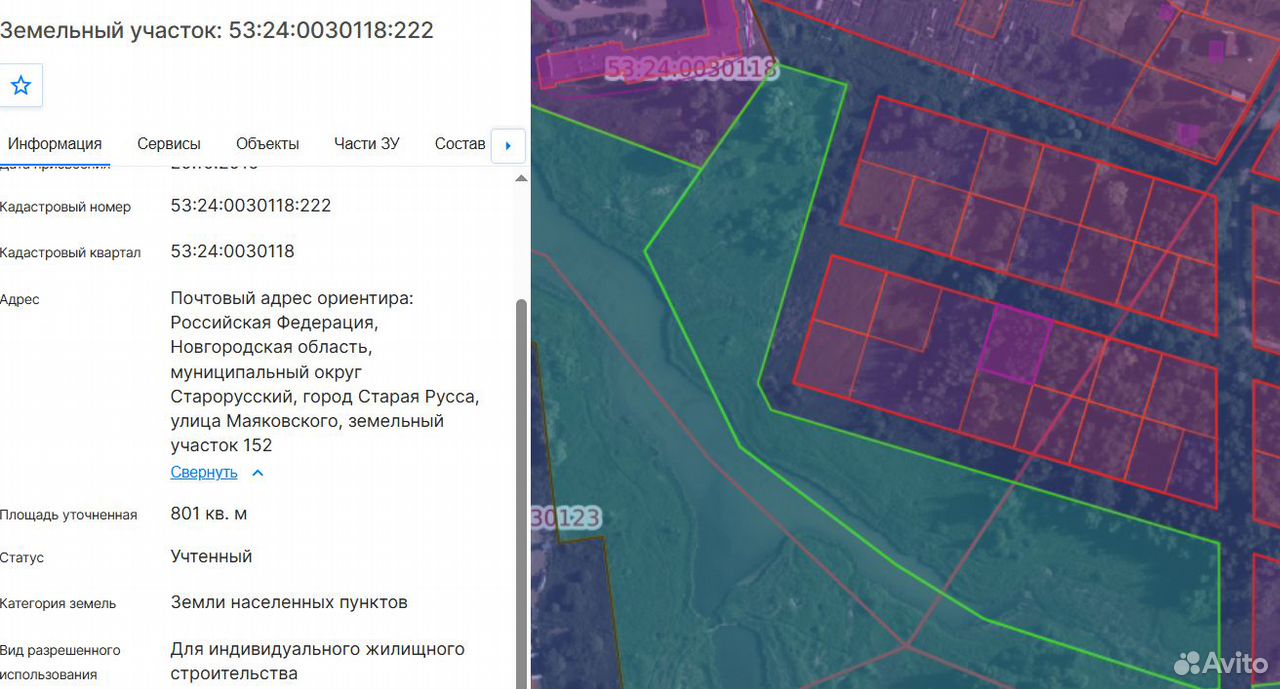Switch to the Сервисы tab
1280x689 pixels.
coord(169,144)
